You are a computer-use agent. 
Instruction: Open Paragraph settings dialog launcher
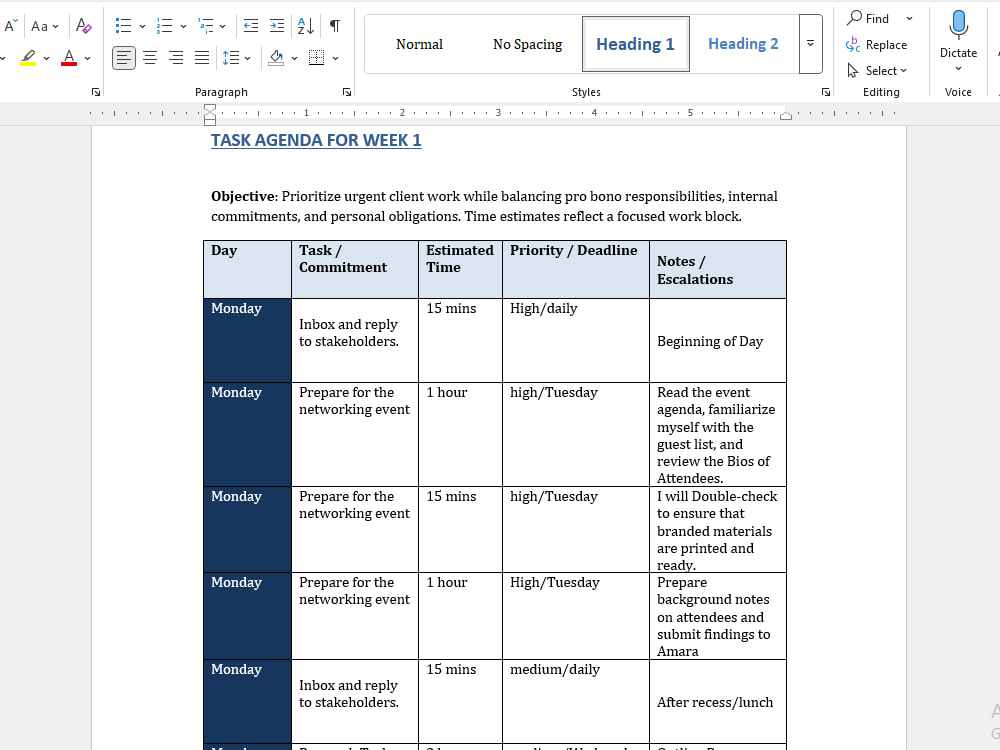[x=347, y=92]
